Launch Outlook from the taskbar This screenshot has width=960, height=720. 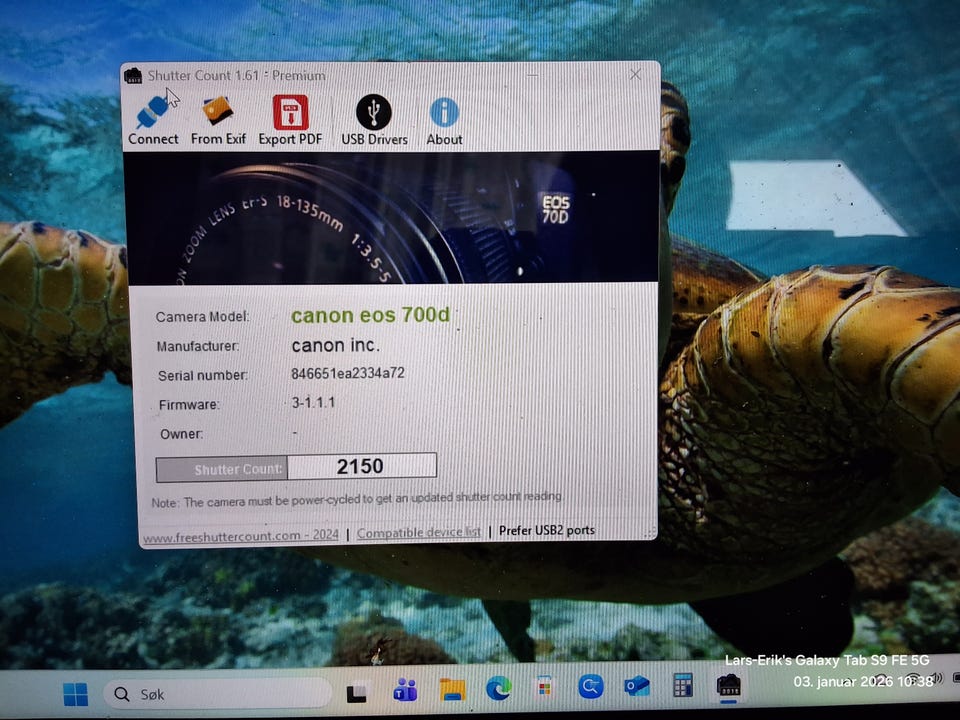637,686
